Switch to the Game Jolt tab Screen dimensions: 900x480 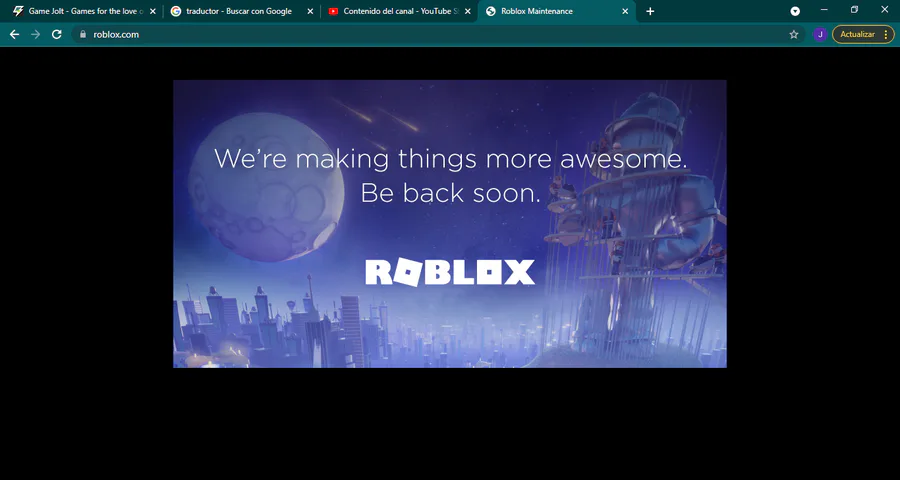coord(84,11)
